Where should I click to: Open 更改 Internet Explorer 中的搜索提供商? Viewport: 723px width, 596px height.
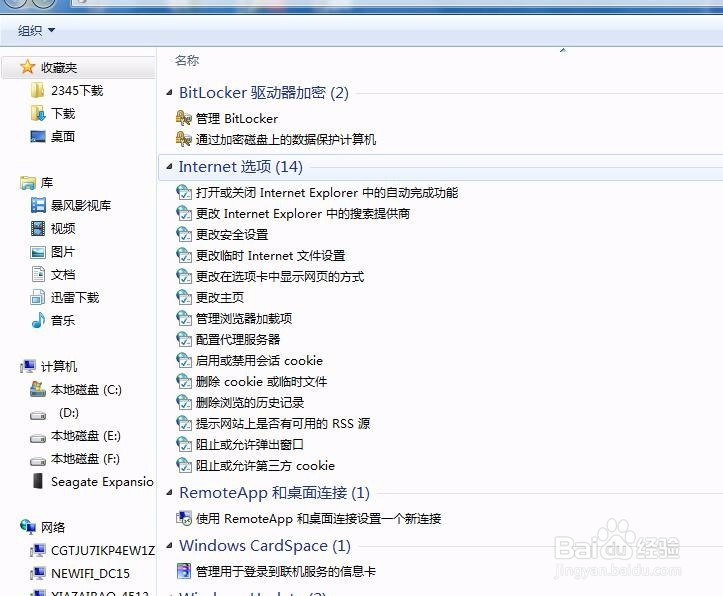(303, 214)
